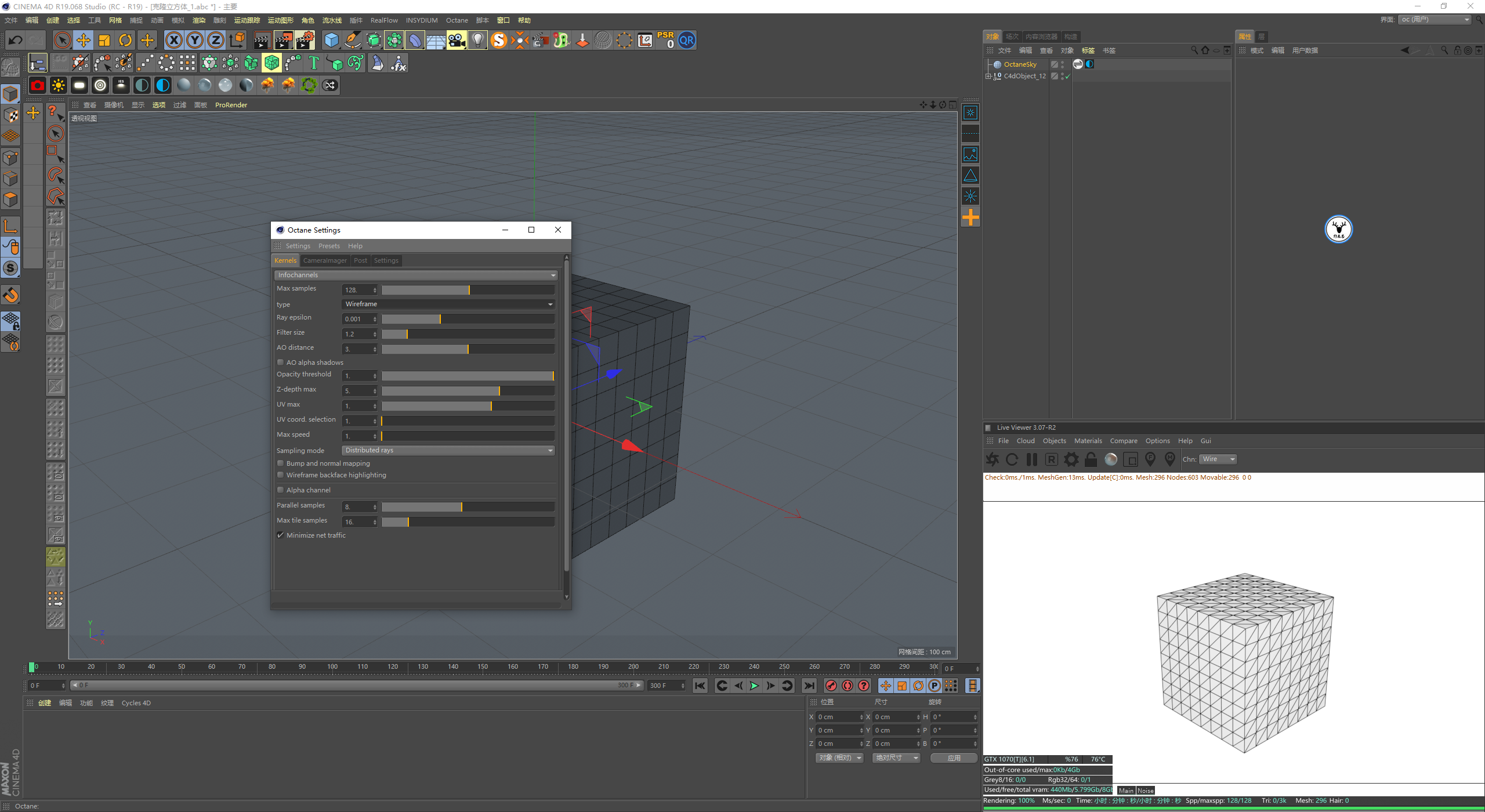Open Sampling mode Distributed rays dropdown
Viewport: 1485px width, 812px height.
448,450
